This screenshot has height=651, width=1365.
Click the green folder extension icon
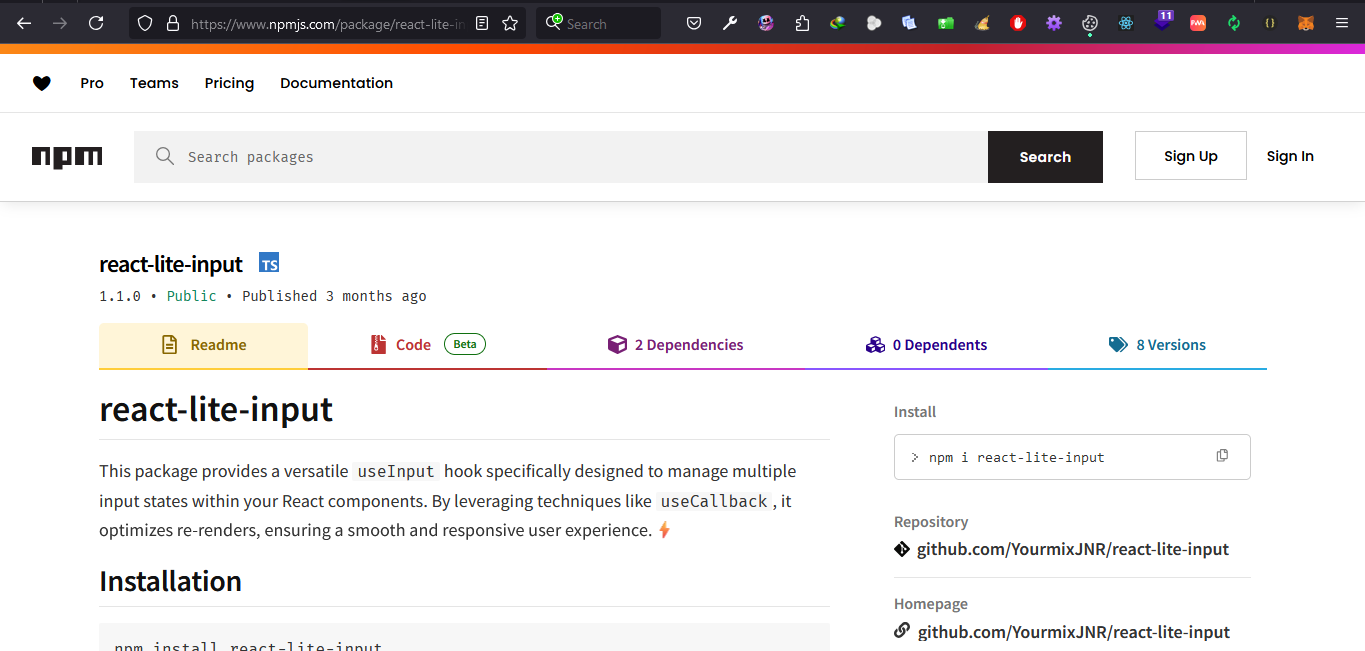946,23
